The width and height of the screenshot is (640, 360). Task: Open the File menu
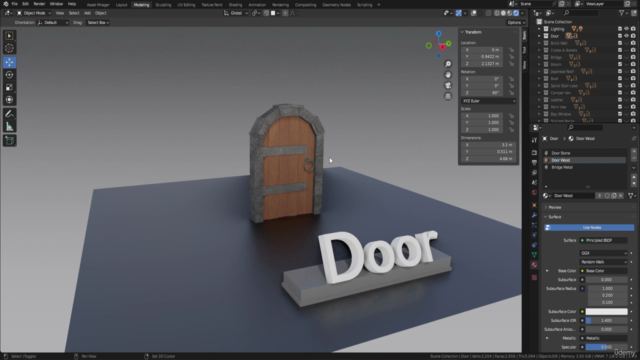tap(15, 4)
